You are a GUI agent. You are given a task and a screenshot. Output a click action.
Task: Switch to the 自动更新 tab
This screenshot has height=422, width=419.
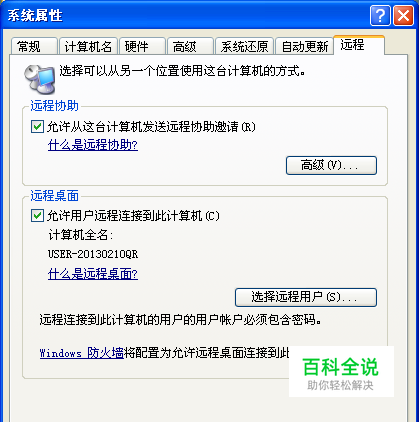point(305,46)
